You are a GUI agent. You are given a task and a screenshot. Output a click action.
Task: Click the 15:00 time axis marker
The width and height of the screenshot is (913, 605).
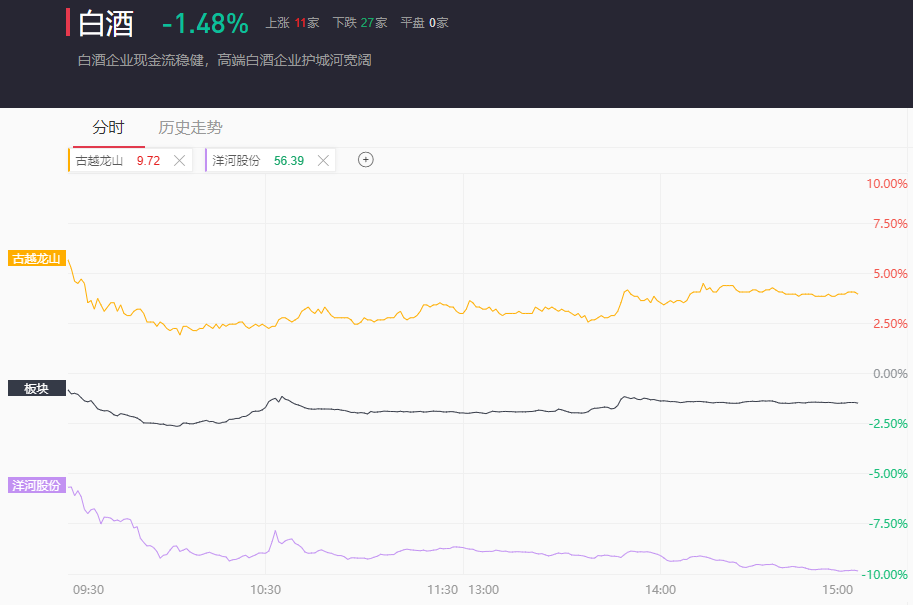tap(838, 590)
